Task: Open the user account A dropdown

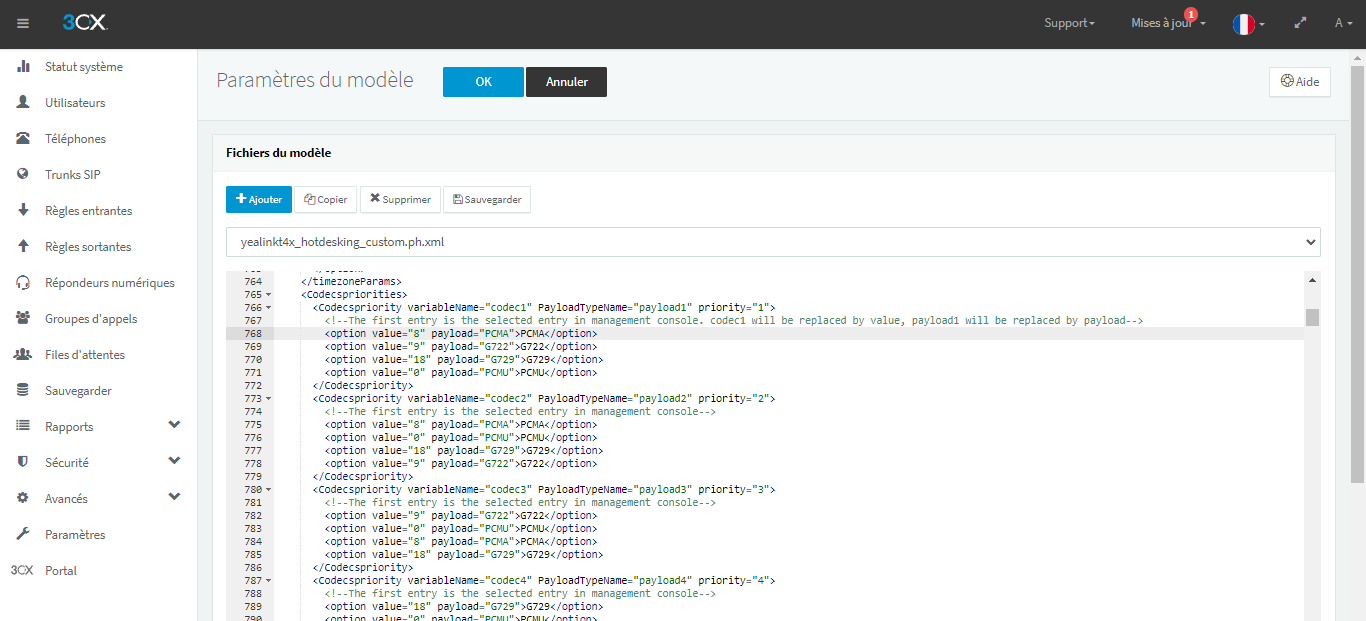Action: (x=1343, y=23)
